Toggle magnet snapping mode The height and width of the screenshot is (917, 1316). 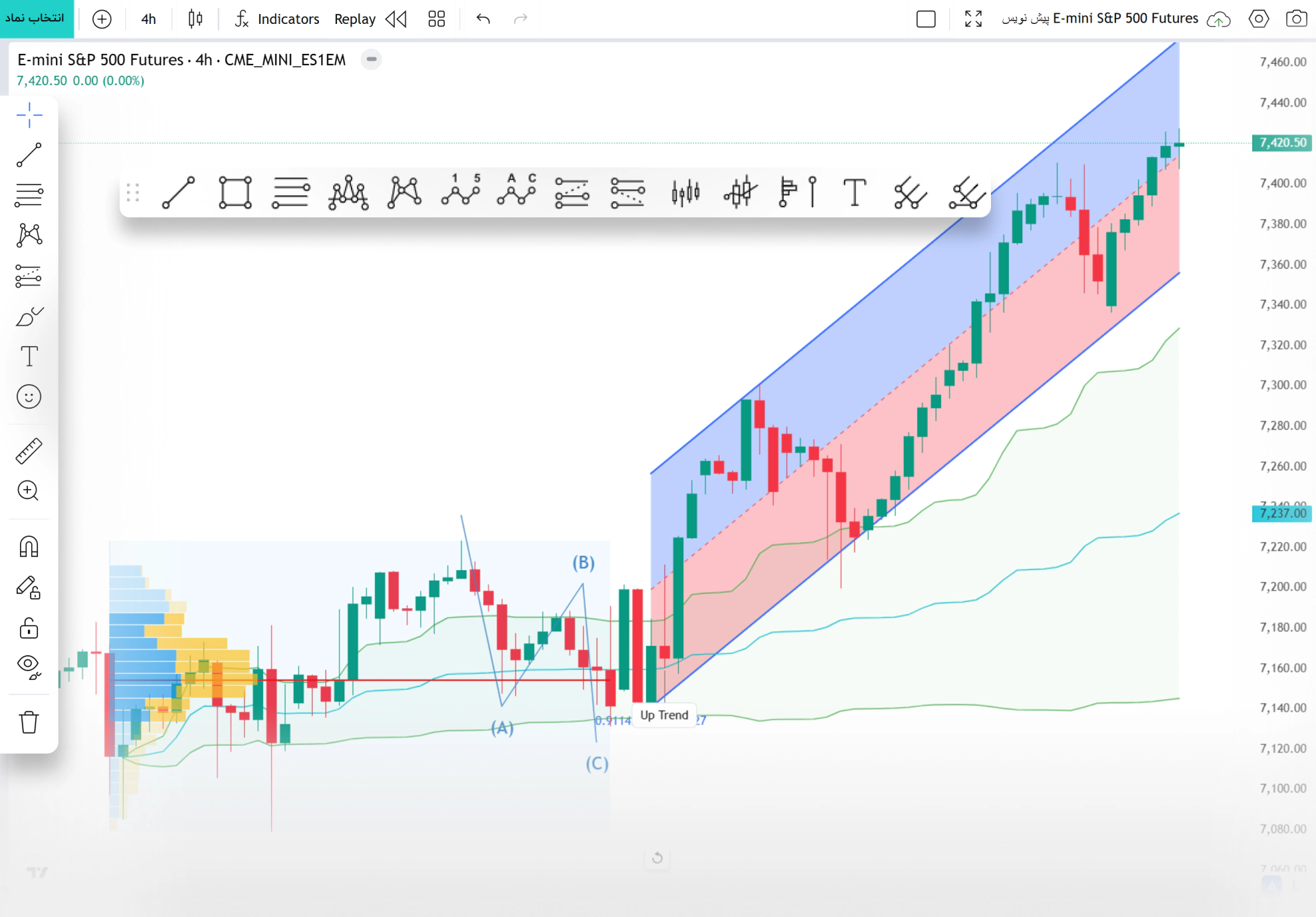pos(29,547)
